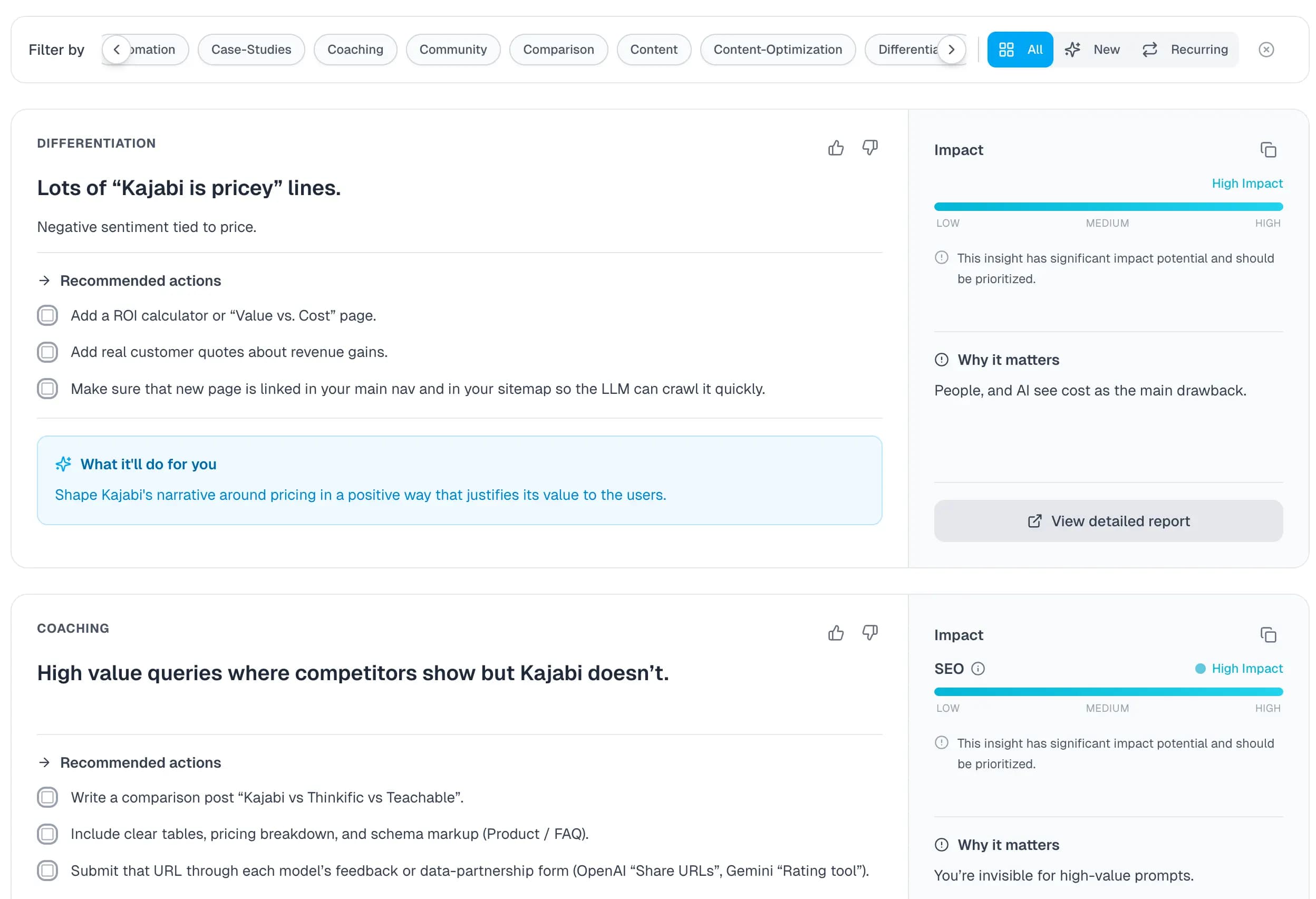This screenshot has width=1316, height=899.
Task: Click the SEO info icon
Action: (x=978, y=669)
